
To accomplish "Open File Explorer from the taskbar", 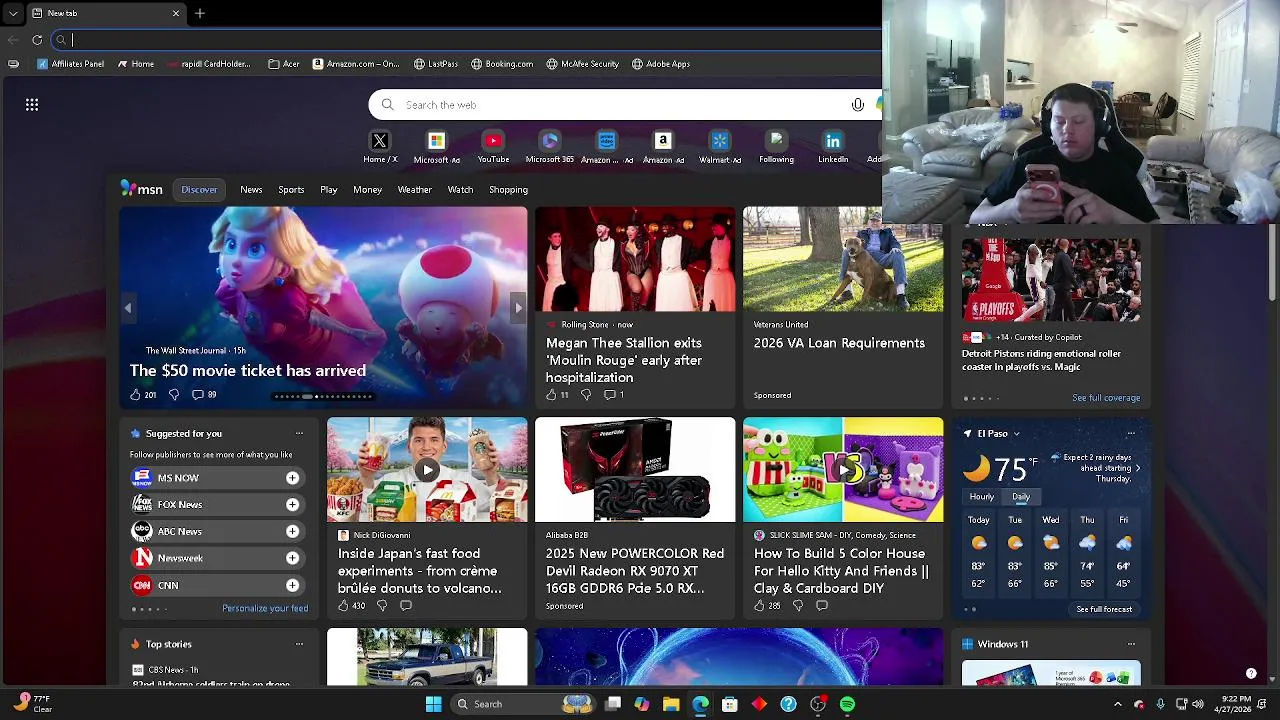I will tap(671, 704).
